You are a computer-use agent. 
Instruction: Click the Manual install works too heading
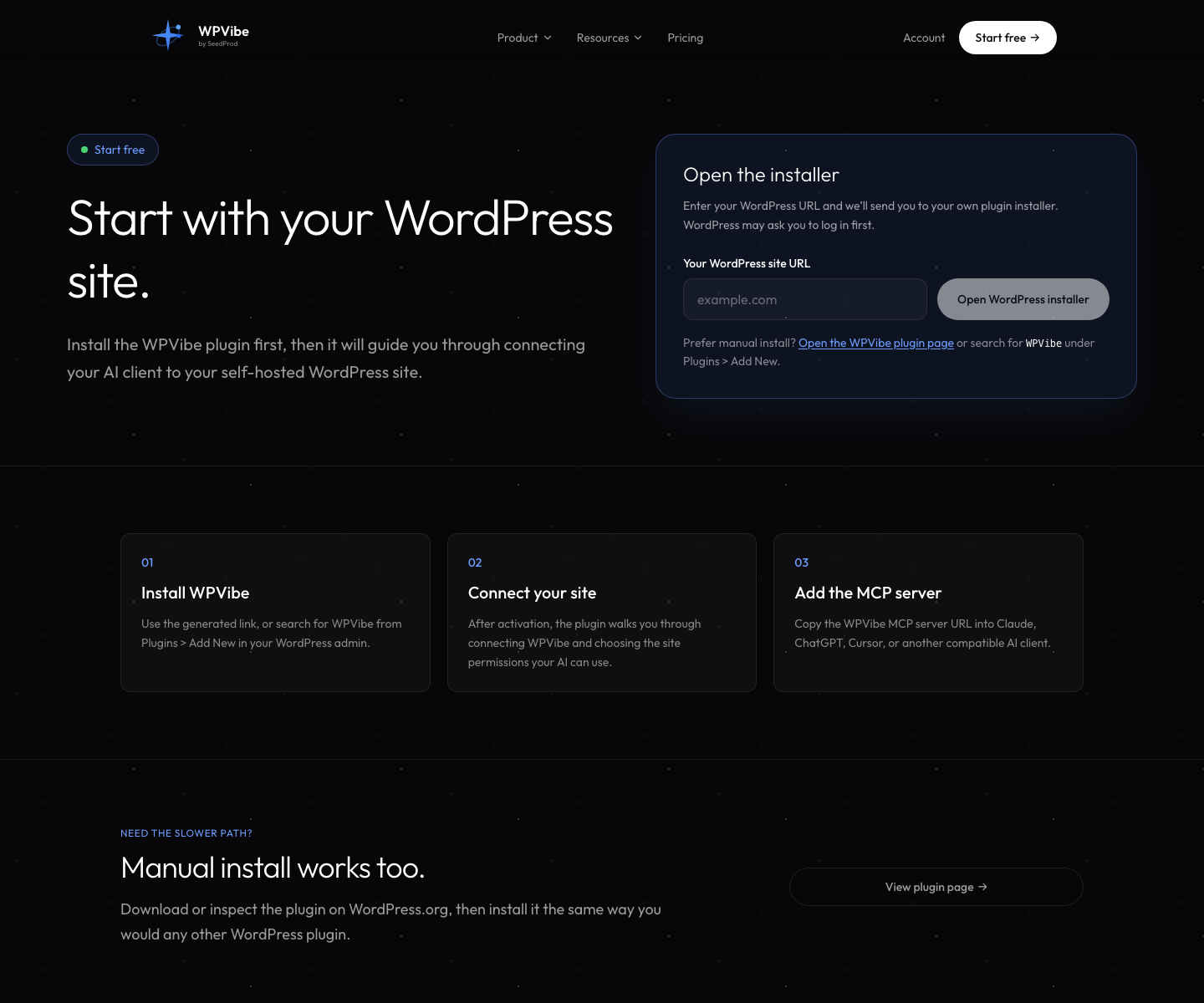pyautogui.click(x=273, y=868)
